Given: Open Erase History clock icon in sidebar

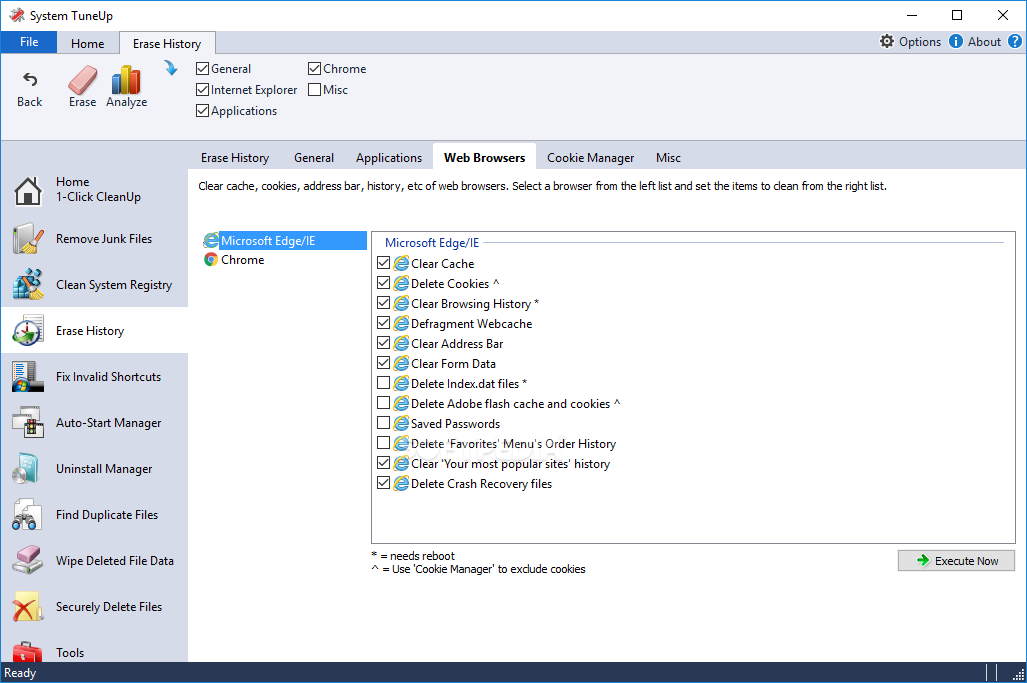Looking at the screenshot, I should (x=28, y=330).
